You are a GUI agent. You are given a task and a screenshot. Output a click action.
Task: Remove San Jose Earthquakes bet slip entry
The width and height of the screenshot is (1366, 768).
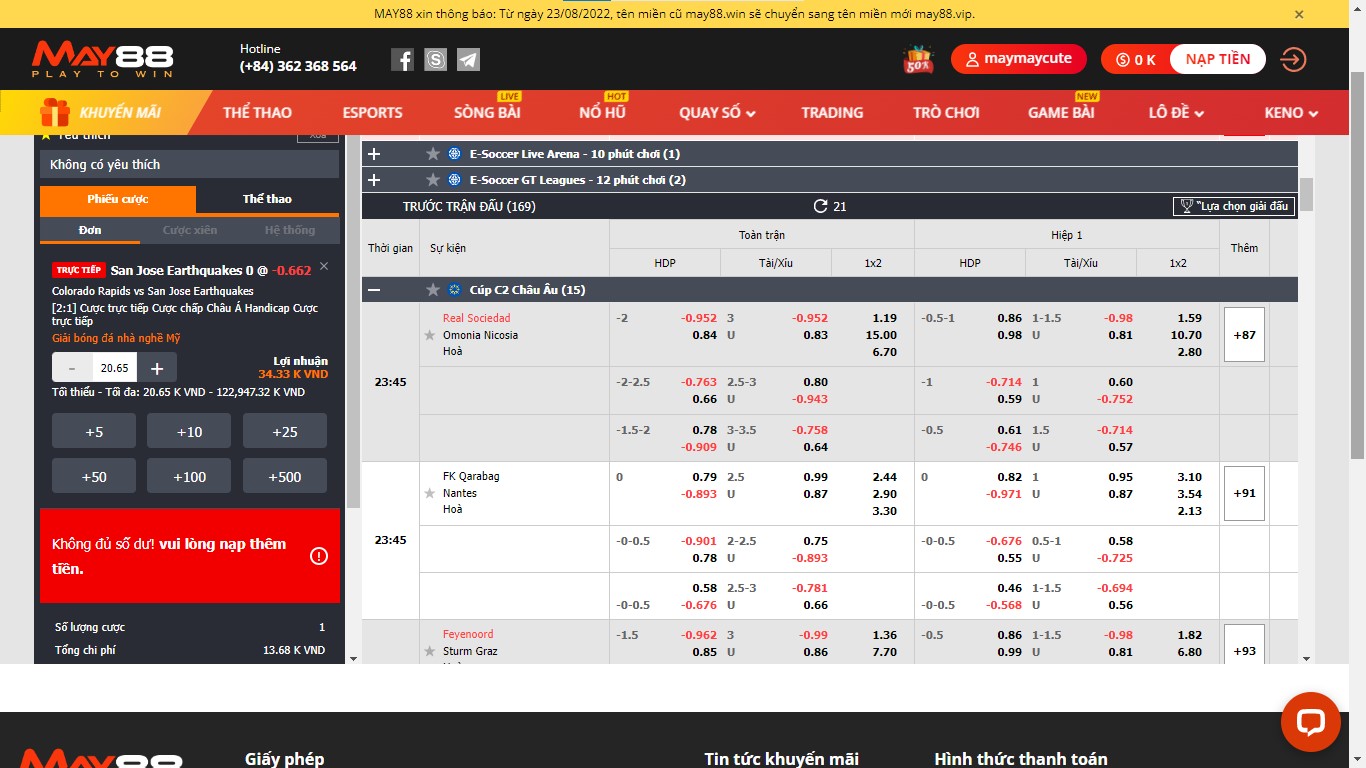[324, 267]
